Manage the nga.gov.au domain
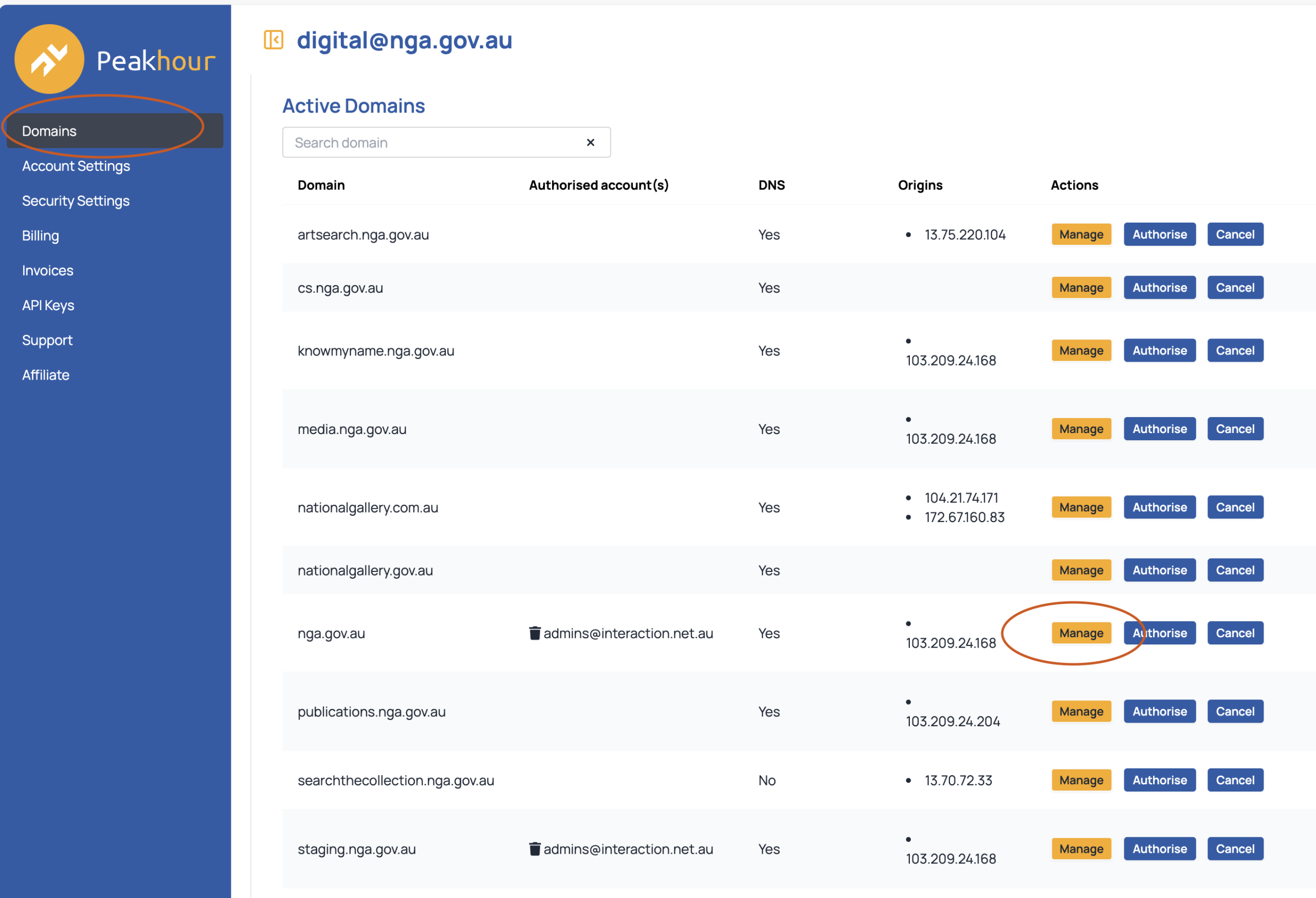The height and width of the screenshot is (898, 1316). [1081, 633]
